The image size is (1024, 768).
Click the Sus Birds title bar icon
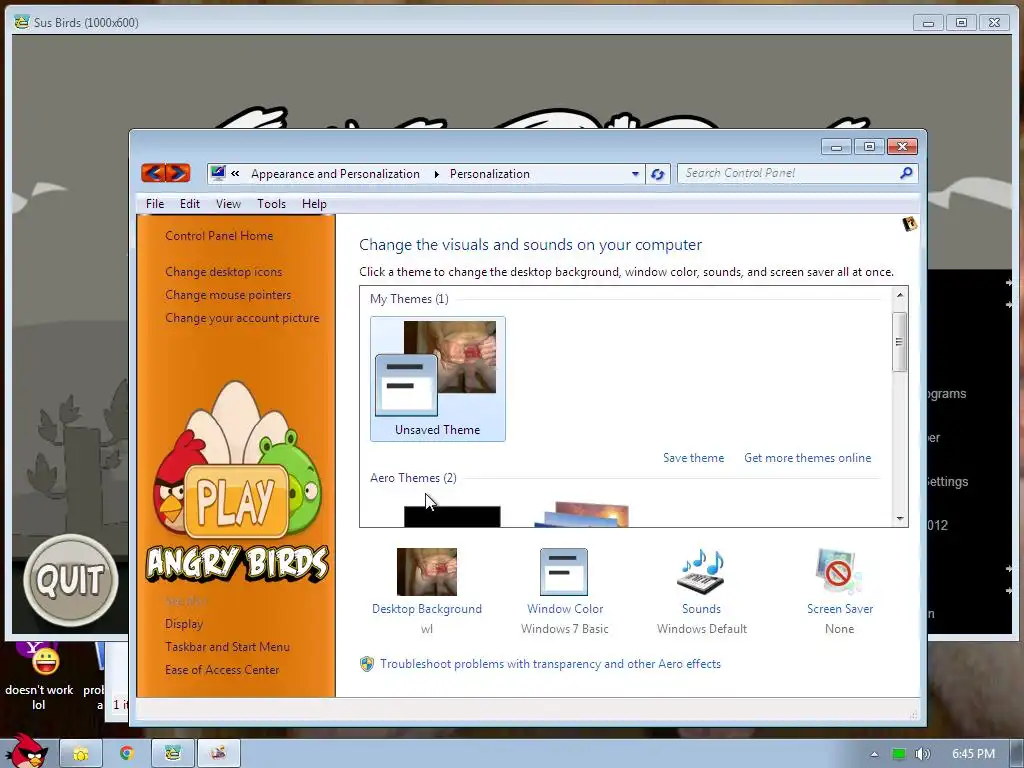pos(22,22)
